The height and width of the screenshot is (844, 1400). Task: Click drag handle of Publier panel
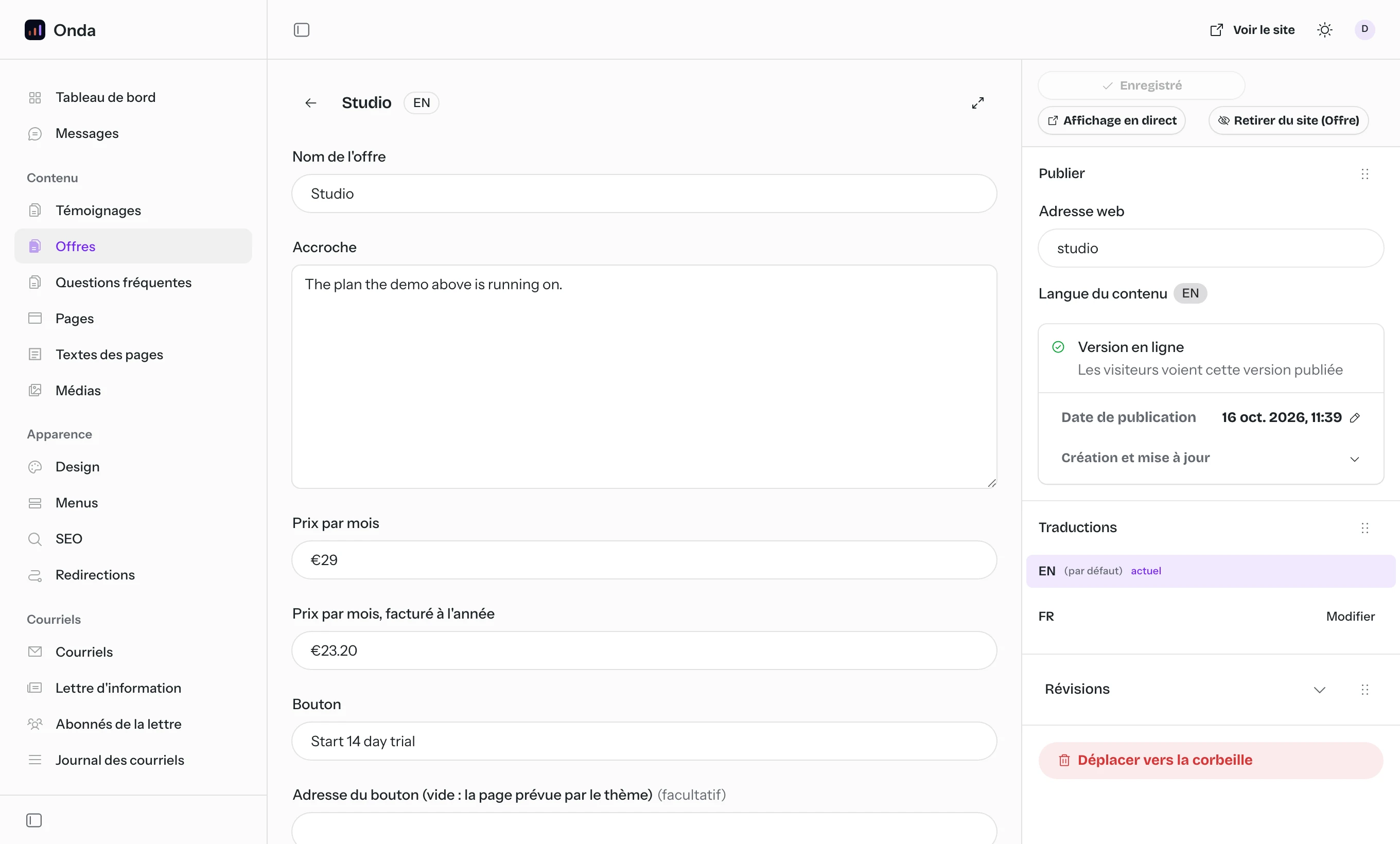click(x=1365, y=174)
